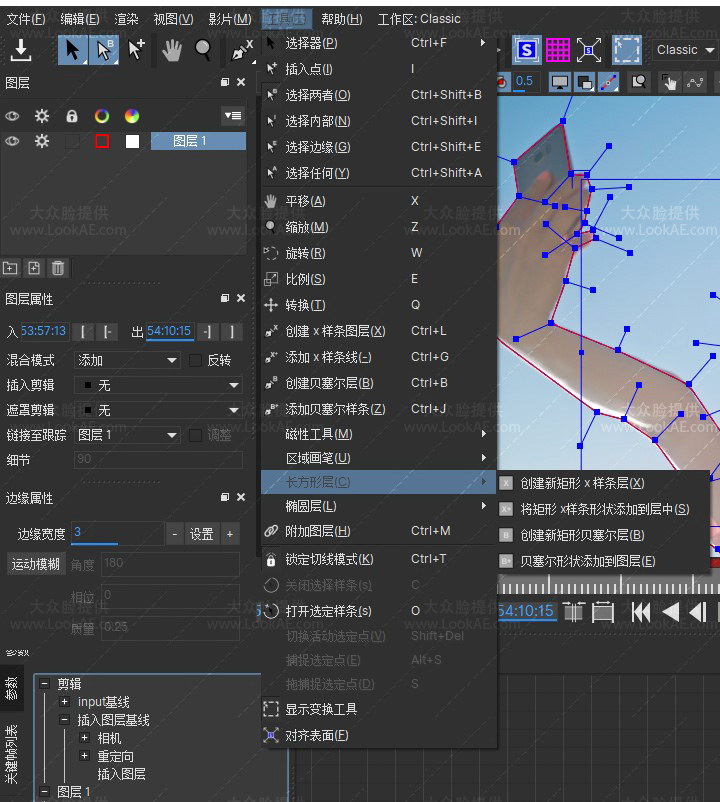Click the Save project download icon

[21, 50]
